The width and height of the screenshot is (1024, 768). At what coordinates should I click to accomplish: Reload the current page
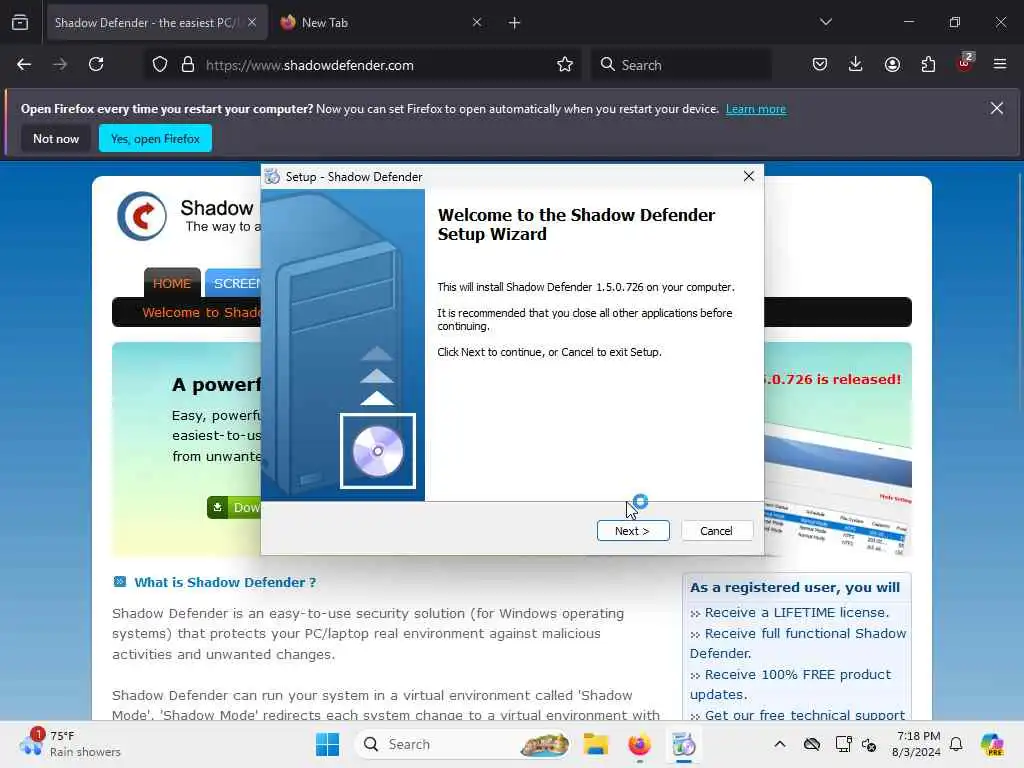[96, 65]
